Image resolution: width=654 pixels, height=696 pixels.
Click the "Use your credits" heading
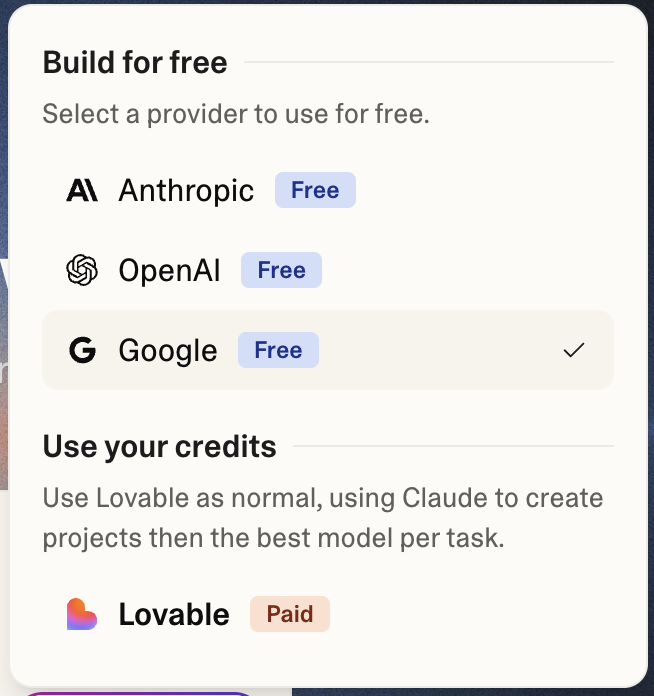[x=159, y=446]
